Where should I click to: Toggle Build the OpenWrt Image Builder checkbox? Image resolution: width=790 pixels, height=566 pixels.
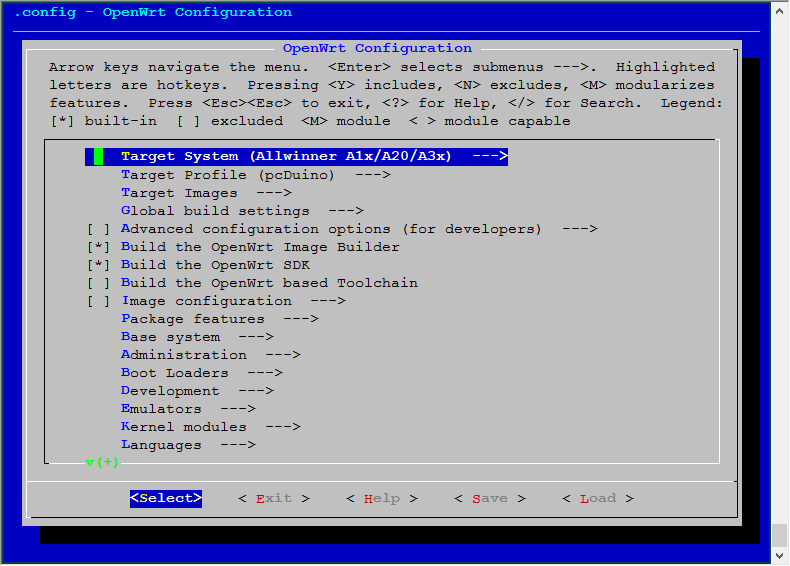click(98, 247)
